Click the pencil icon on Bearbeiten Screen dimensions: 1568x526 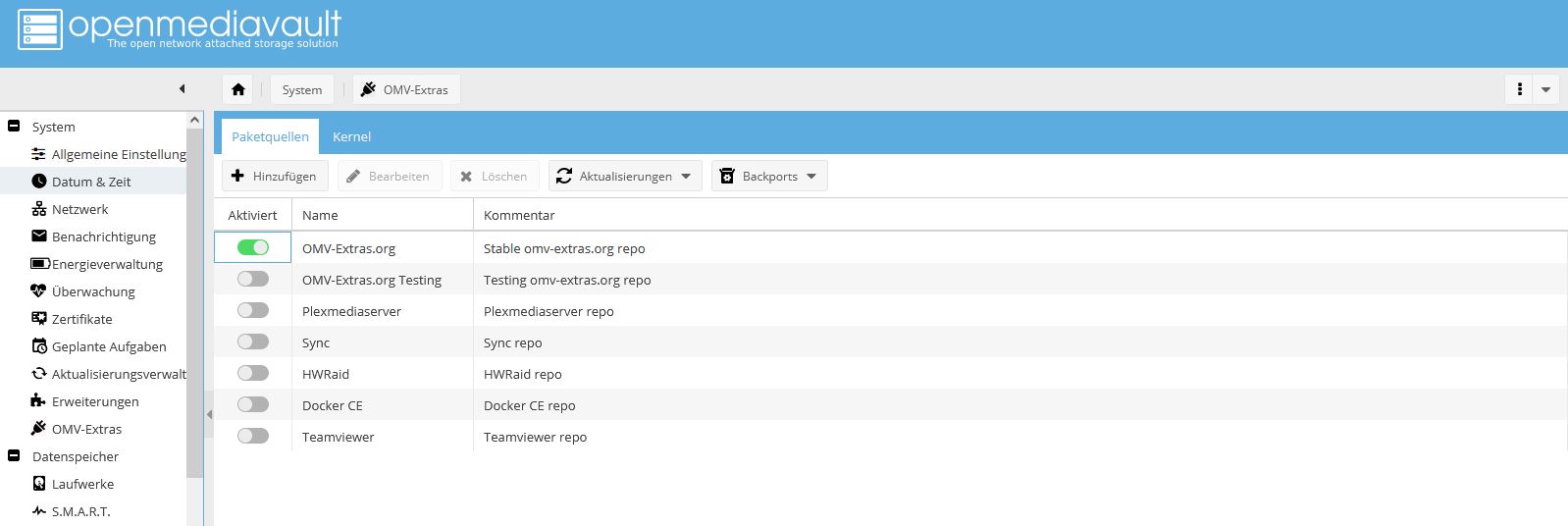point(353,176)
